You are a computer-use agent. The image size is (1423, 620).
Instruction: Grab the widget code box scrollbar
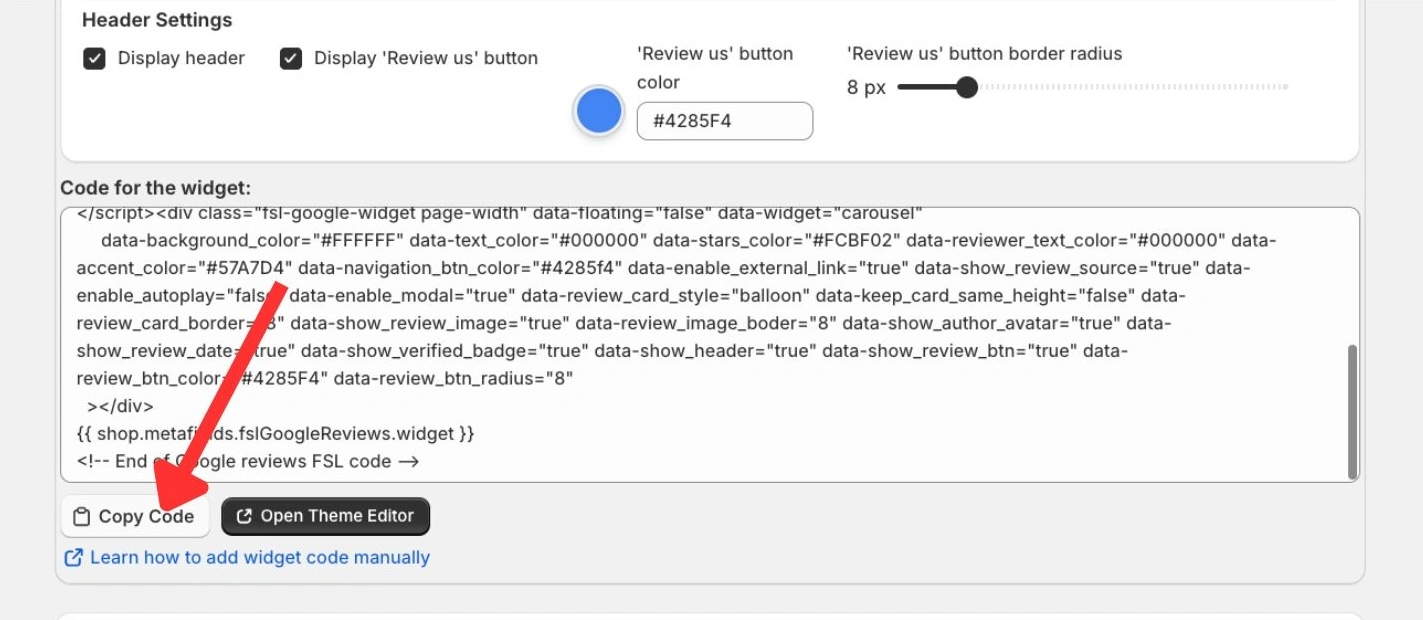[x=1353, y=411]
